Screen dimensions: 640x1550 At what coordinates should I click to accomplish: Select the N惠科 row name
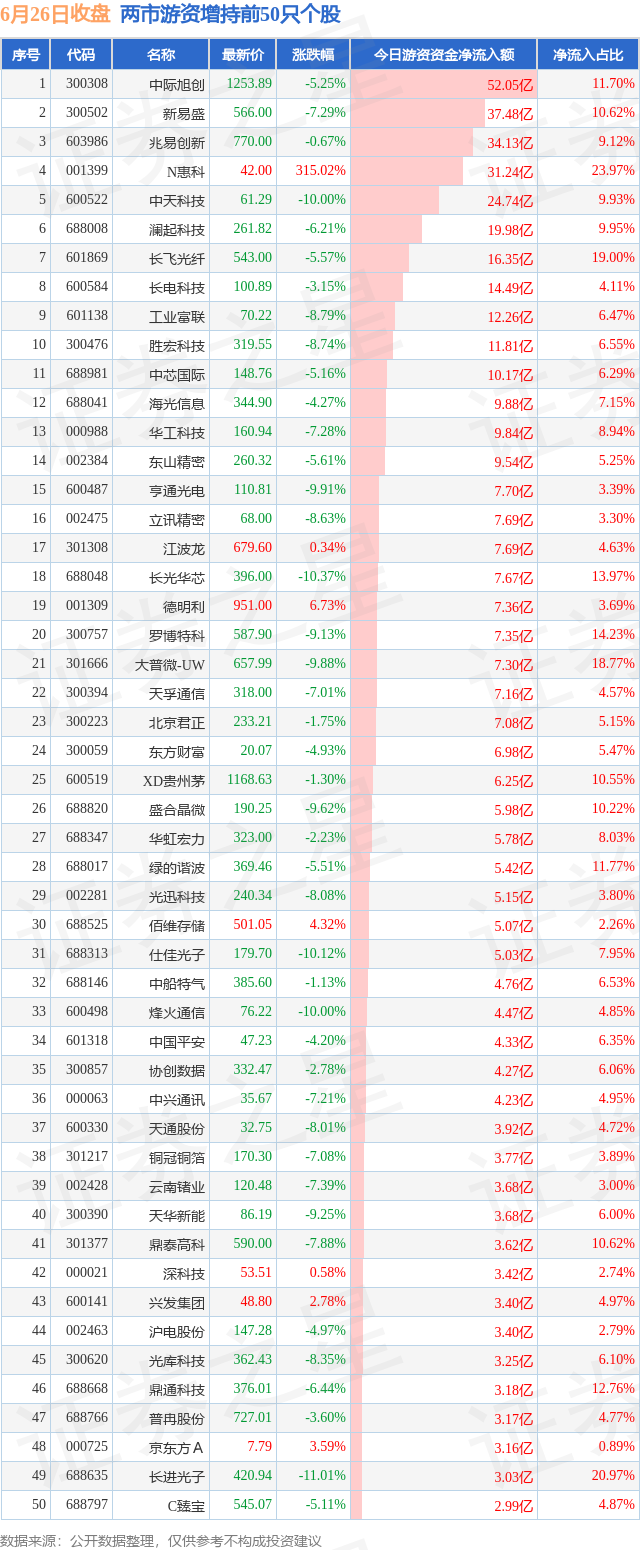pyautogui.click(x=185, y=171)
